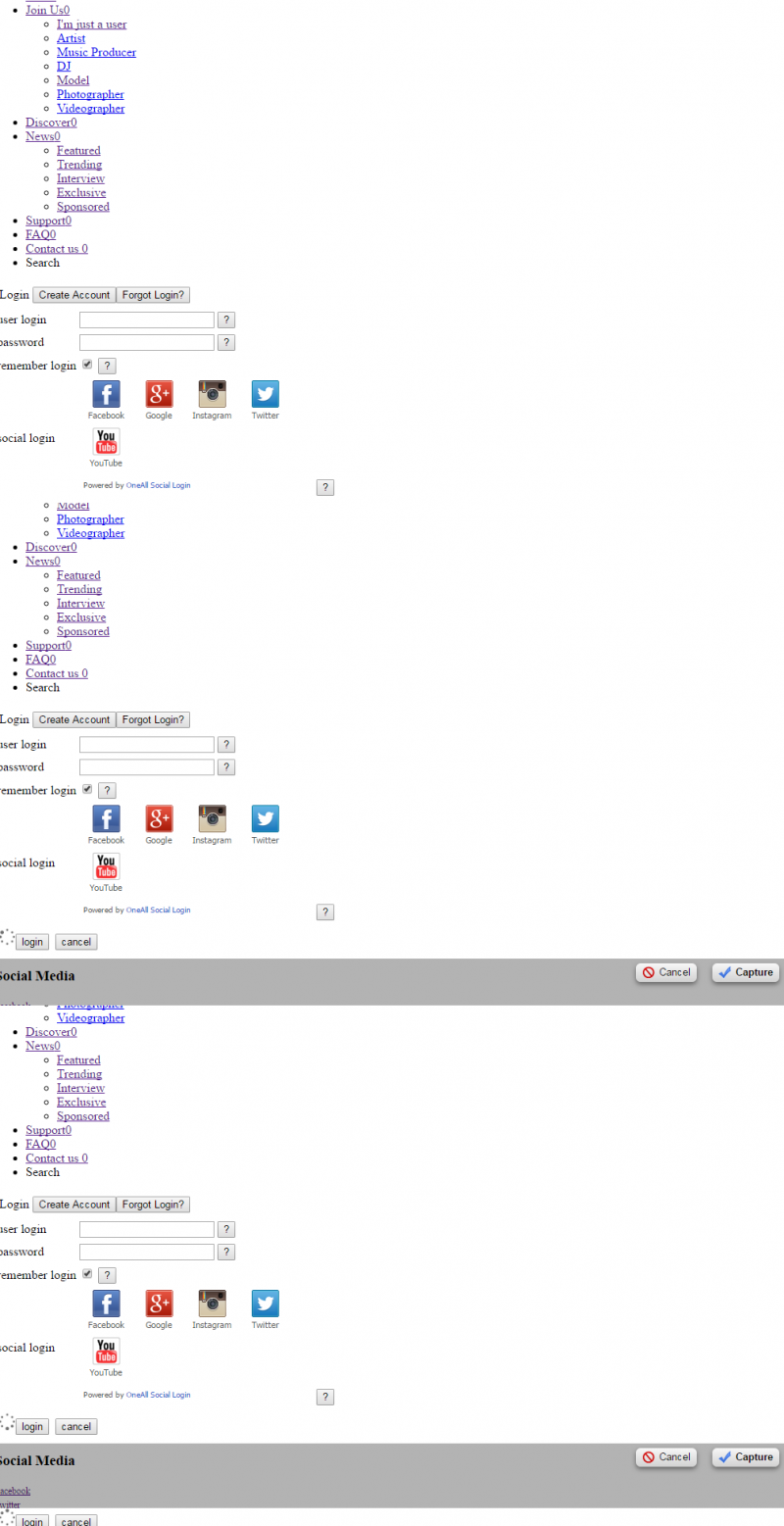
Task: Click the Google icon in the bottommost login form
Action: (x=159, y=1304)
